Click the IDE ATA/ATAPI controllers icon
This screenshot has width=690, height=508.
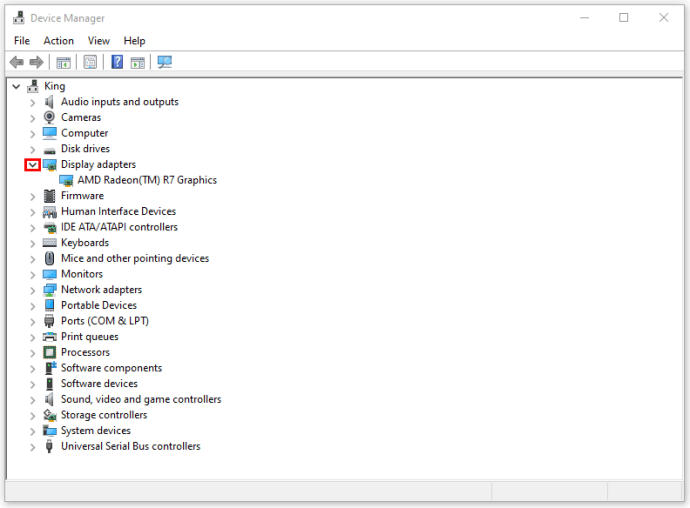point(50,228)
